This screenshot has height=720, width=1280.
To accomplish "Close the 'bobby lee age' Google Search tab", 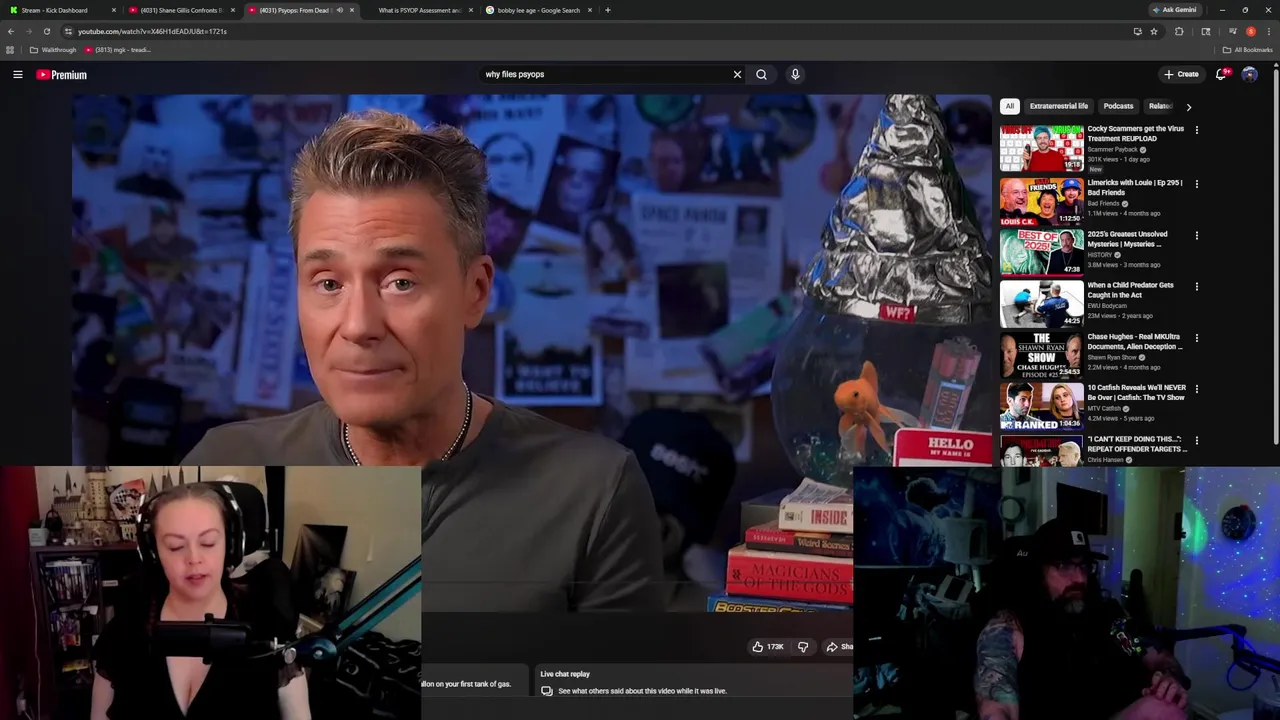I will [x=590, y=10].
